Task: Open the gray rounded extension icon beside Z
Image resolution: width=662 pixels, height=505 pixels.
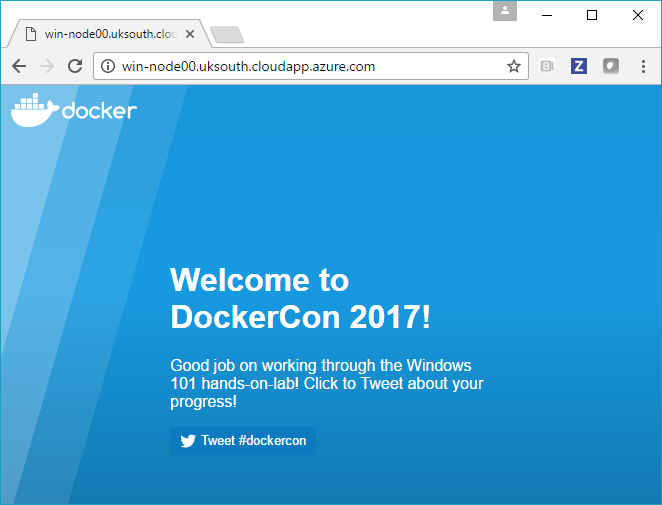Action: [x=610, y=66]
